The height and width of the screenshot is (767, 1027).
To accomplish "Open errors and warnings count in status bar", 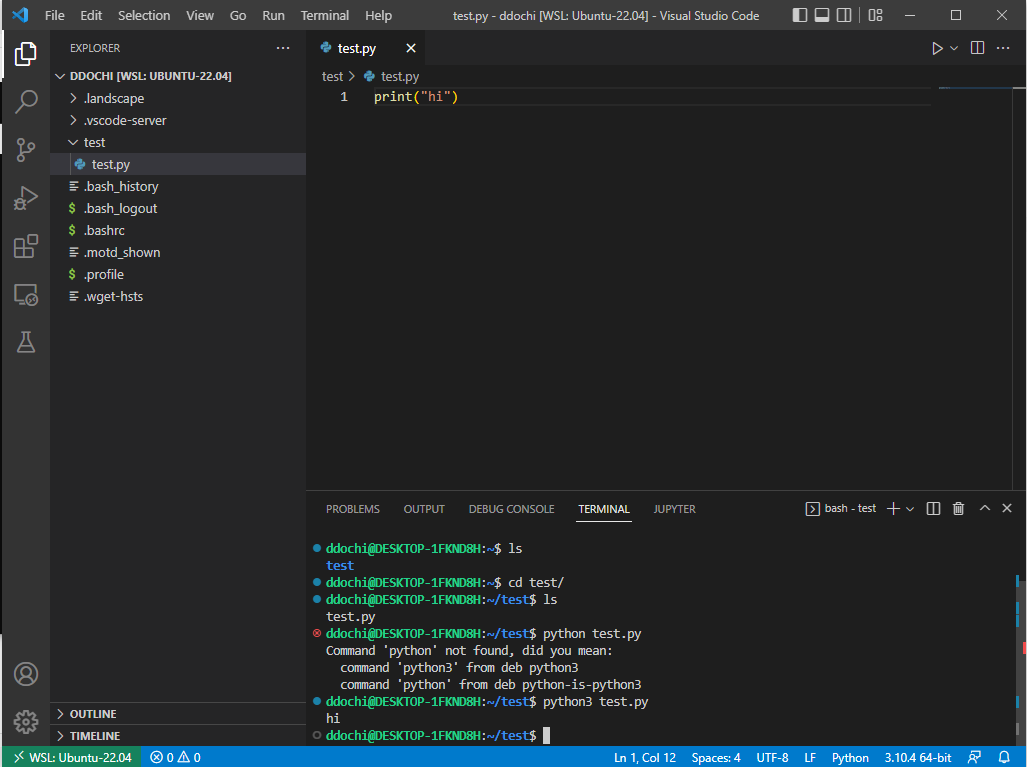I will (x=176, y=757).
